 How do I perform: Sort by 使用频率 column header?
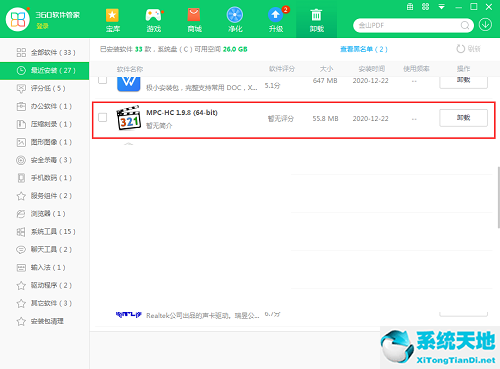click(416, 69)
